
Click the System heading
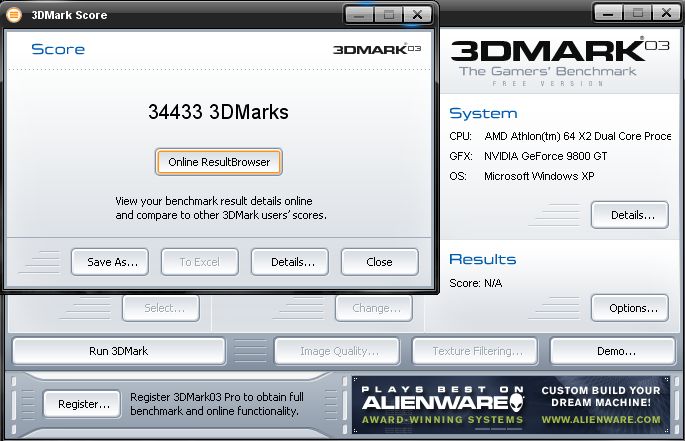click(483, 113)
